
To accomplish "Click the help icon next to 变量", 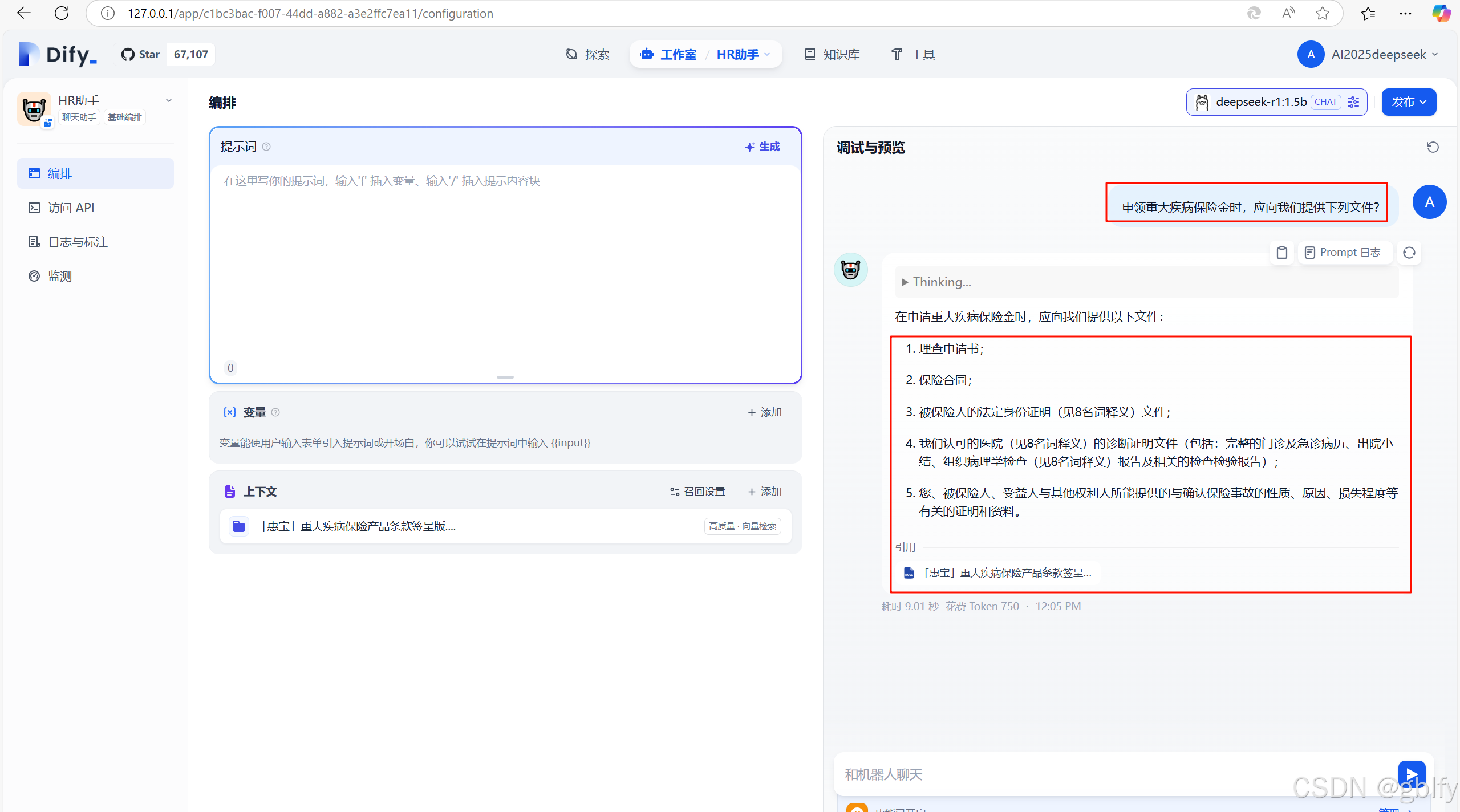I will 275,412.
